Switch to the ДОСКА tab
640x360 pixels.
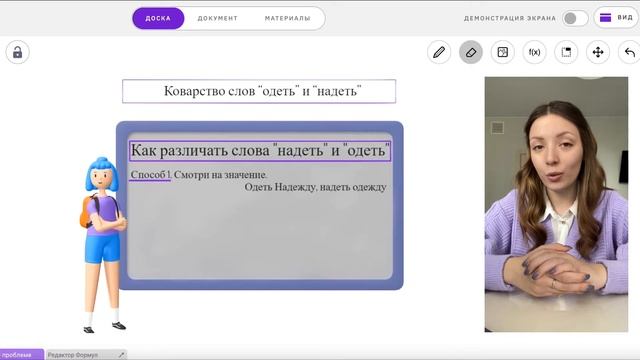(x=158, y=18)
